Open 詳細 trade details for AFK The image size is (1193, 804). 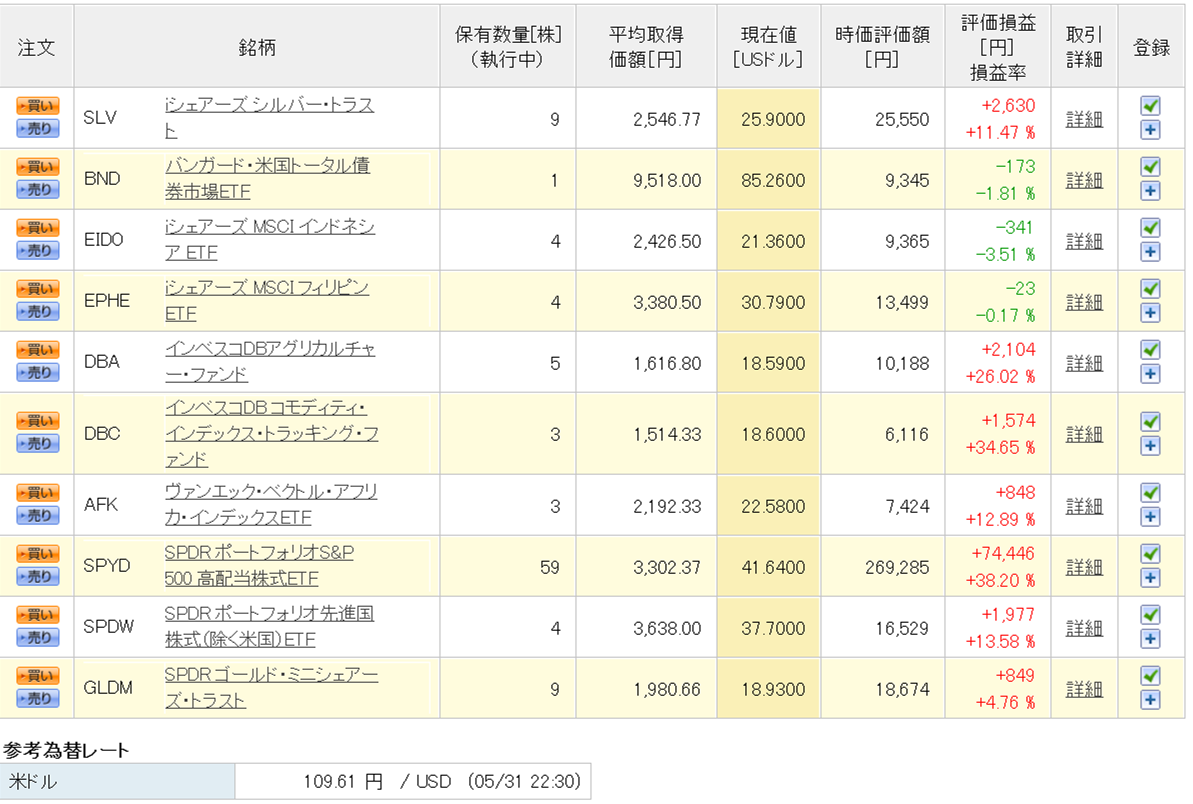coord(1084,505)
